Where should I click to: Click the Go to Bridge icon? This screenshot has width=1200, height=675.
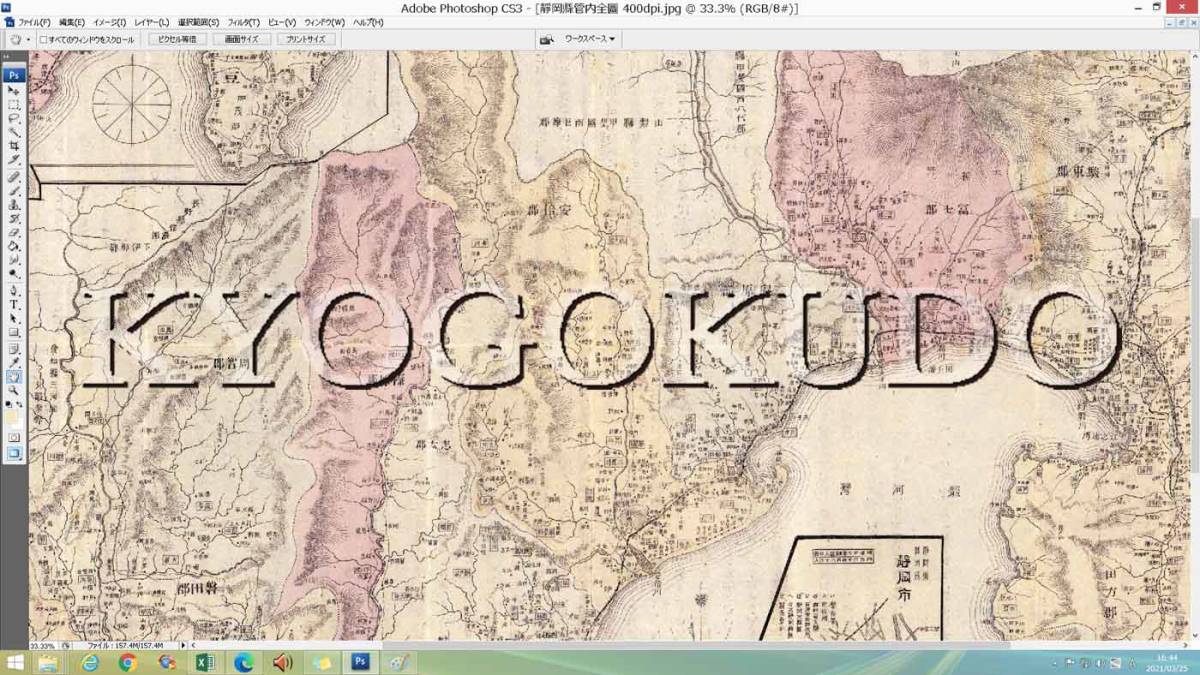point(547,39)
